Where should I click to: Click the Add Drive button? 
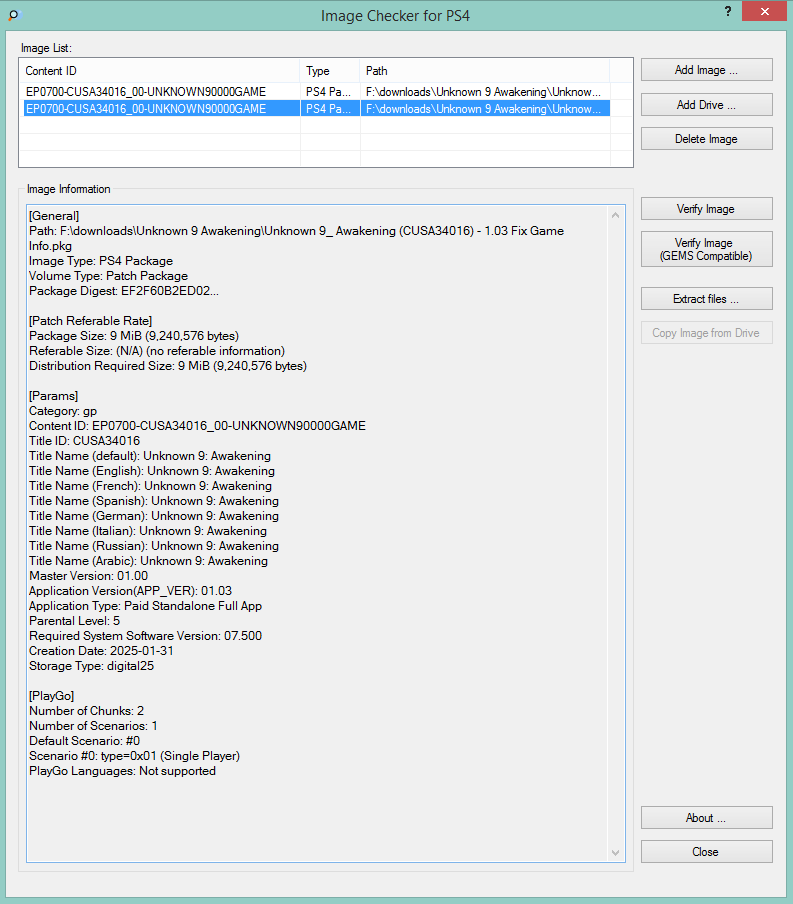pyautogui.click(x=706, y=105)
